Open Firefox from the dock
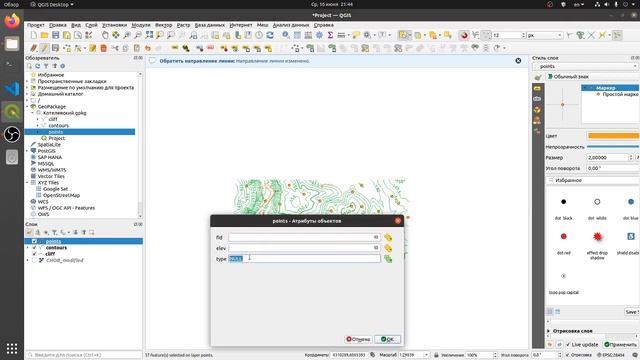Viewport: 640px width, 360px height. [12, 20]
